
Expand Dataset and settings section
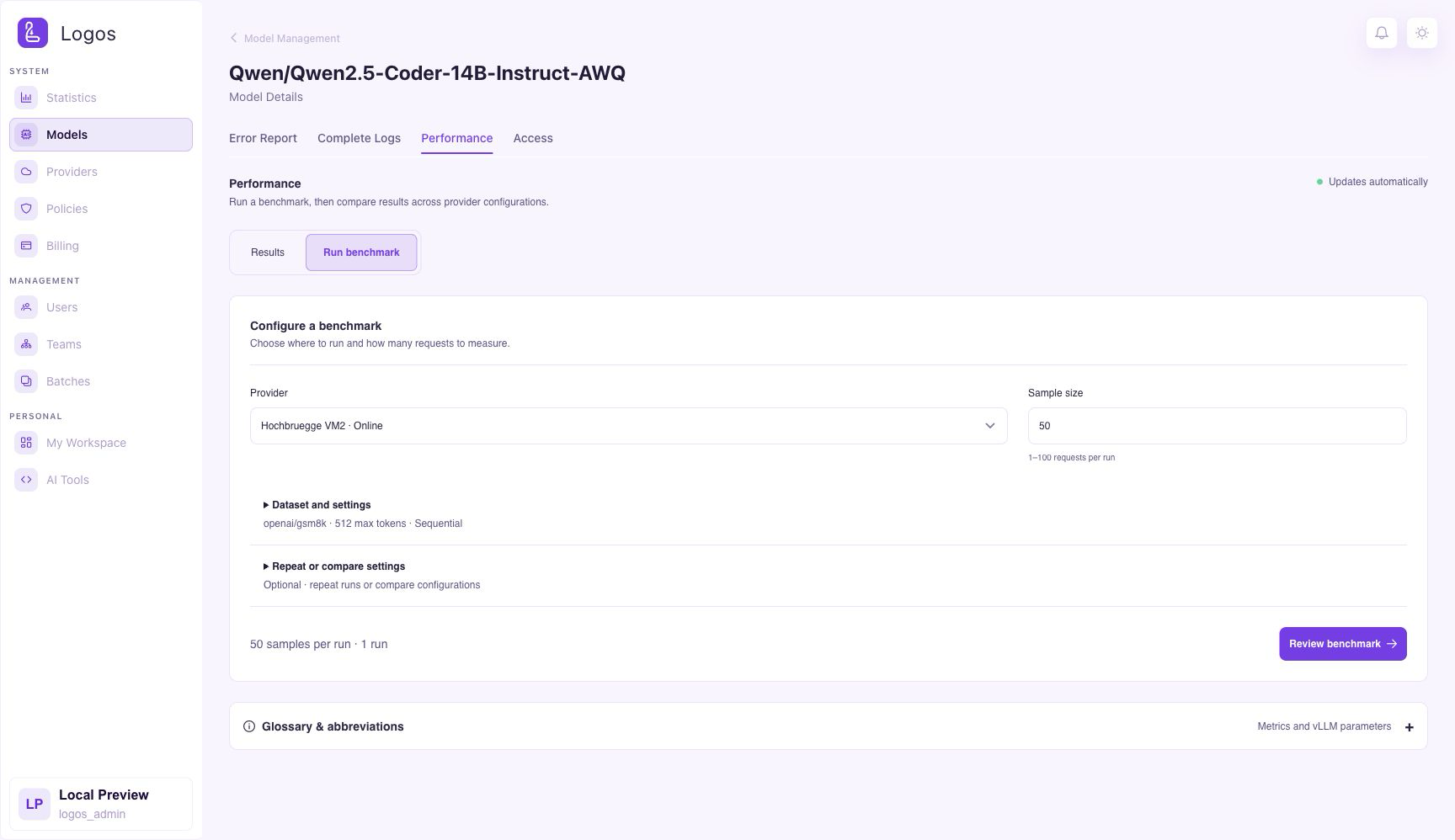pos(317,505)
